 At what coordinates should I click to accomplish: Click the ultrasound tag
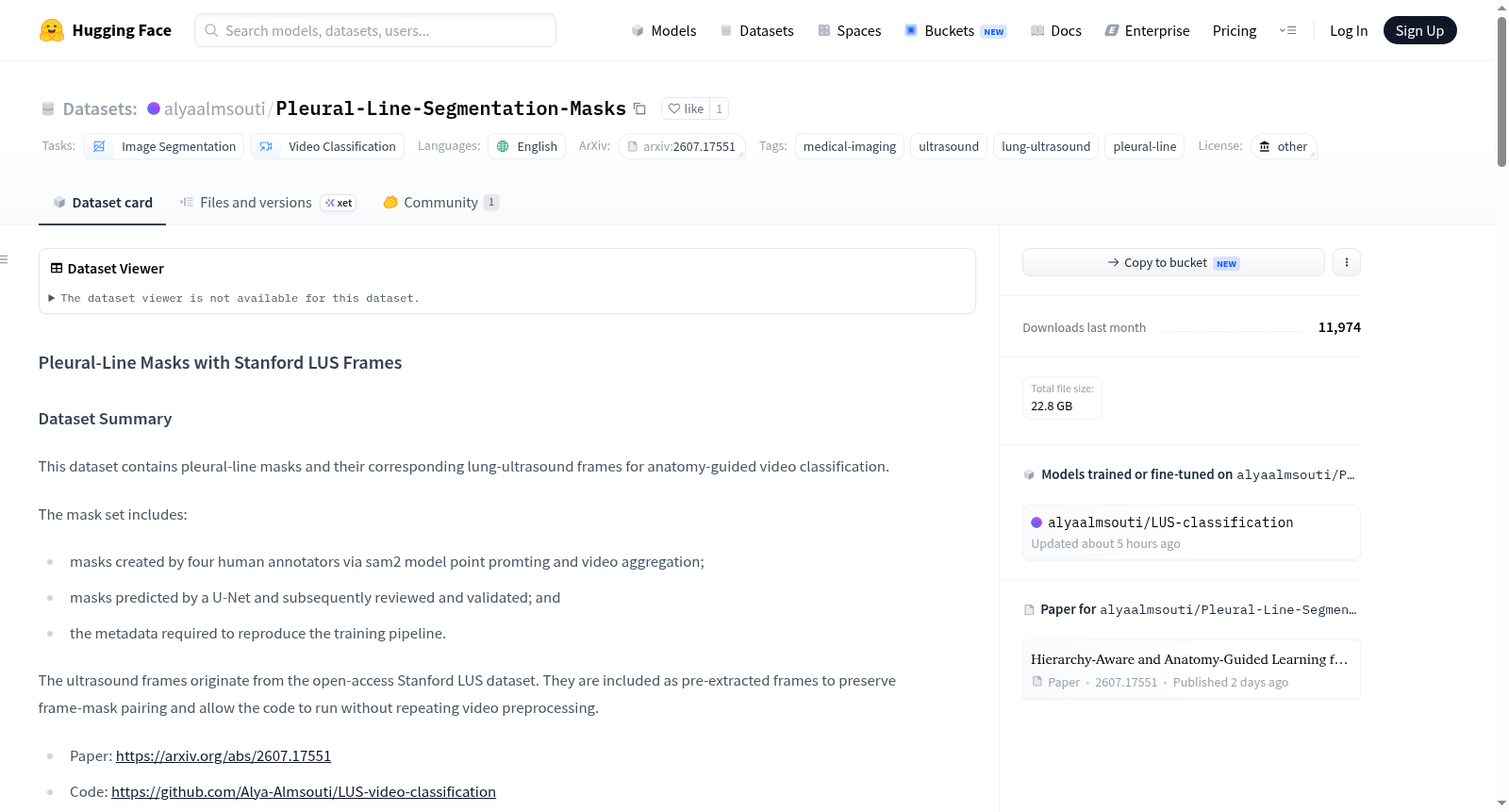tap(949, 146)
